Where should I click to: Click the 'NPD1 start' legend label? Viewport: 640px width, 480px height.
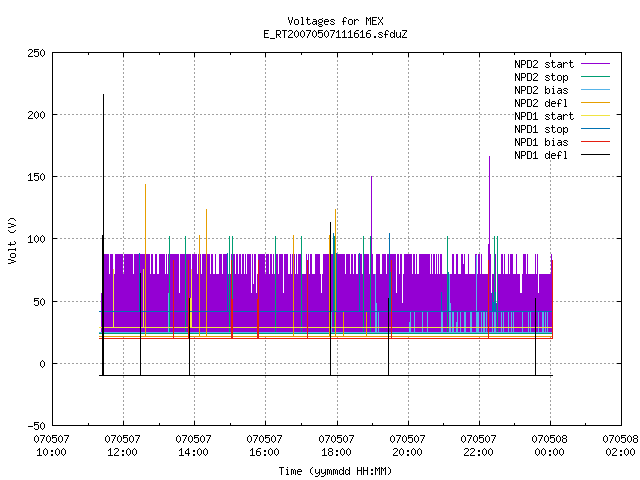coord(544,116)
